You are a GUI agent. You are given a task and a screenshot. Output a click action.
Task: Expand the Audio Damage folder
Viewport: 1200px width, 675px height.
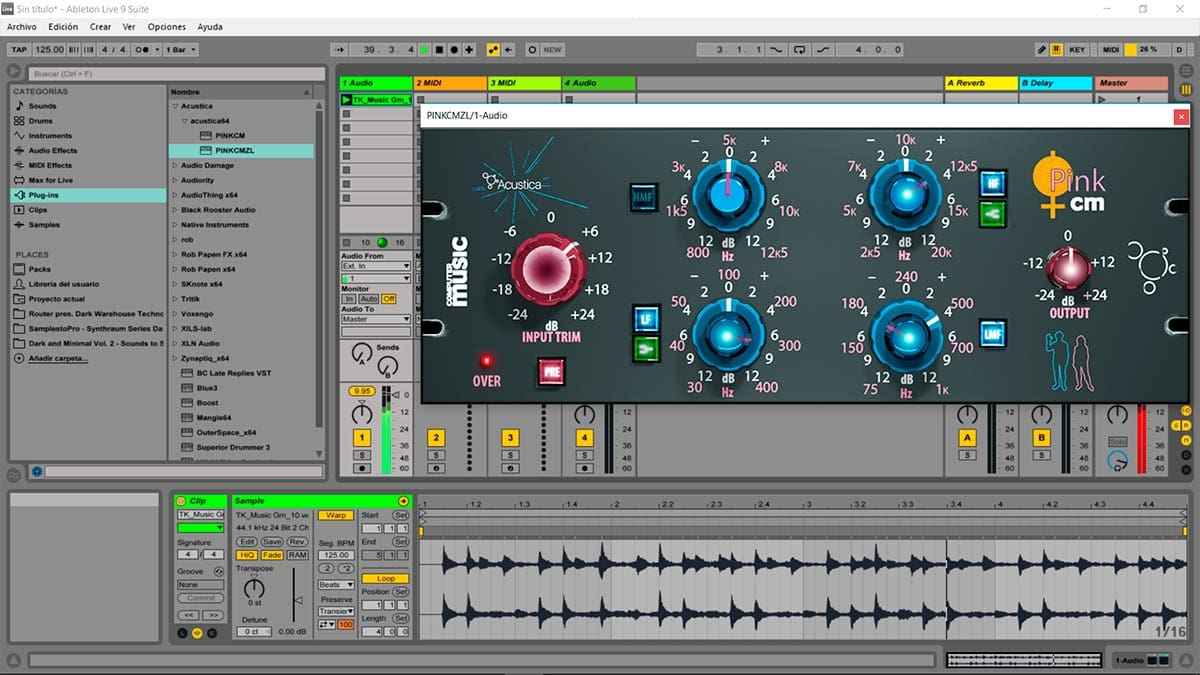(175, 166)
